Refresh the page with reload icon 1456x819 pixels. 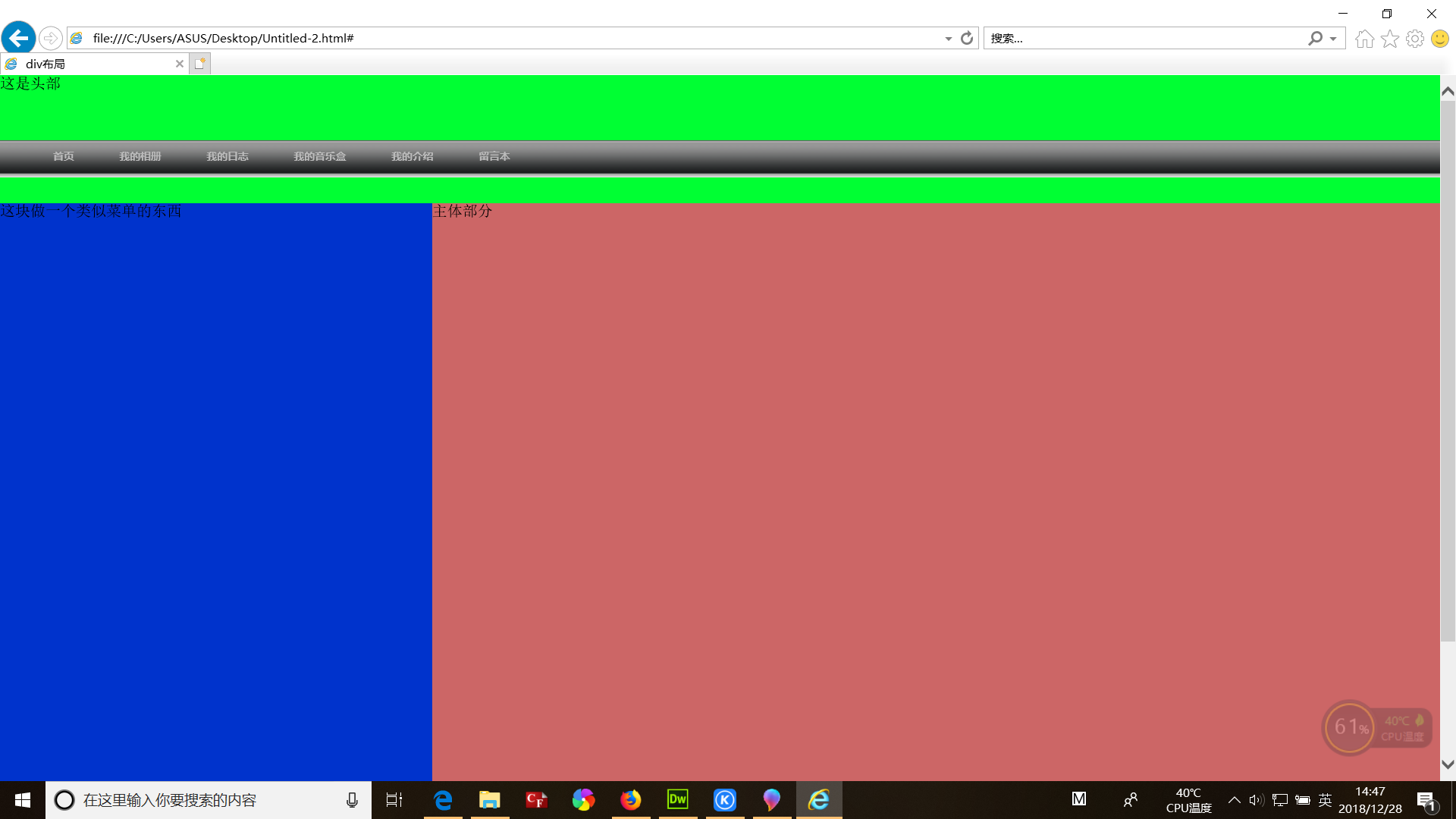(x=967, y=38)
